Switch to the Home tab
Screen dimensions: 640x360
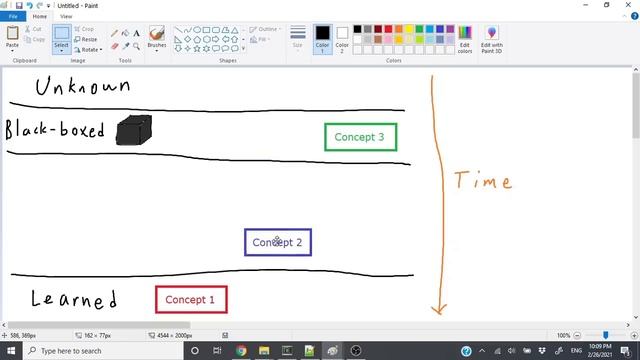point(40,16)
